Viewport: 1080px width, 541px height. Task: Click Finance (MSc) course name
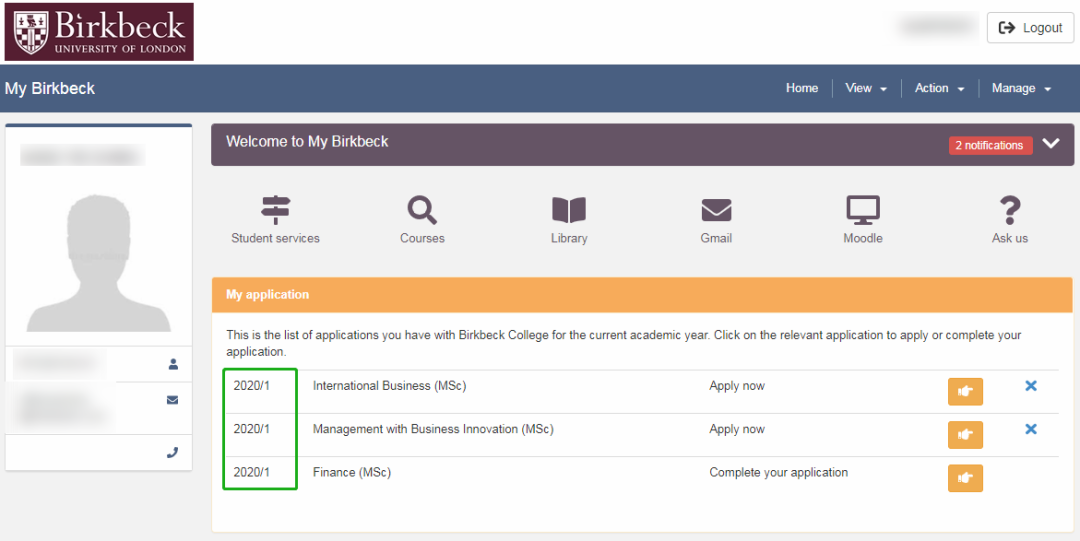pyautogui.click(x=352, y=473)
